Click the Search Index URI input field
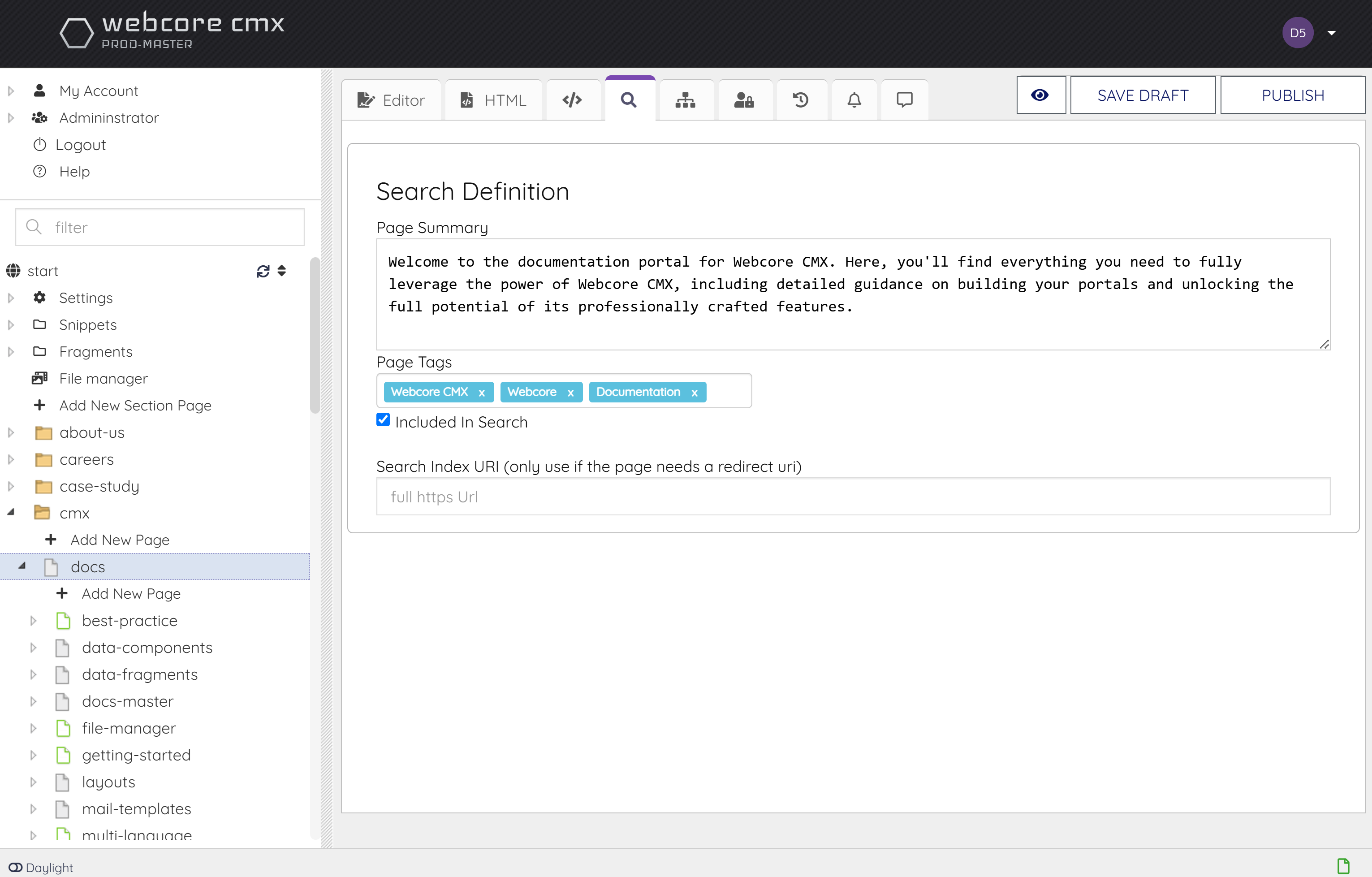The image size is (1372, 877). (x=853, y=496)
